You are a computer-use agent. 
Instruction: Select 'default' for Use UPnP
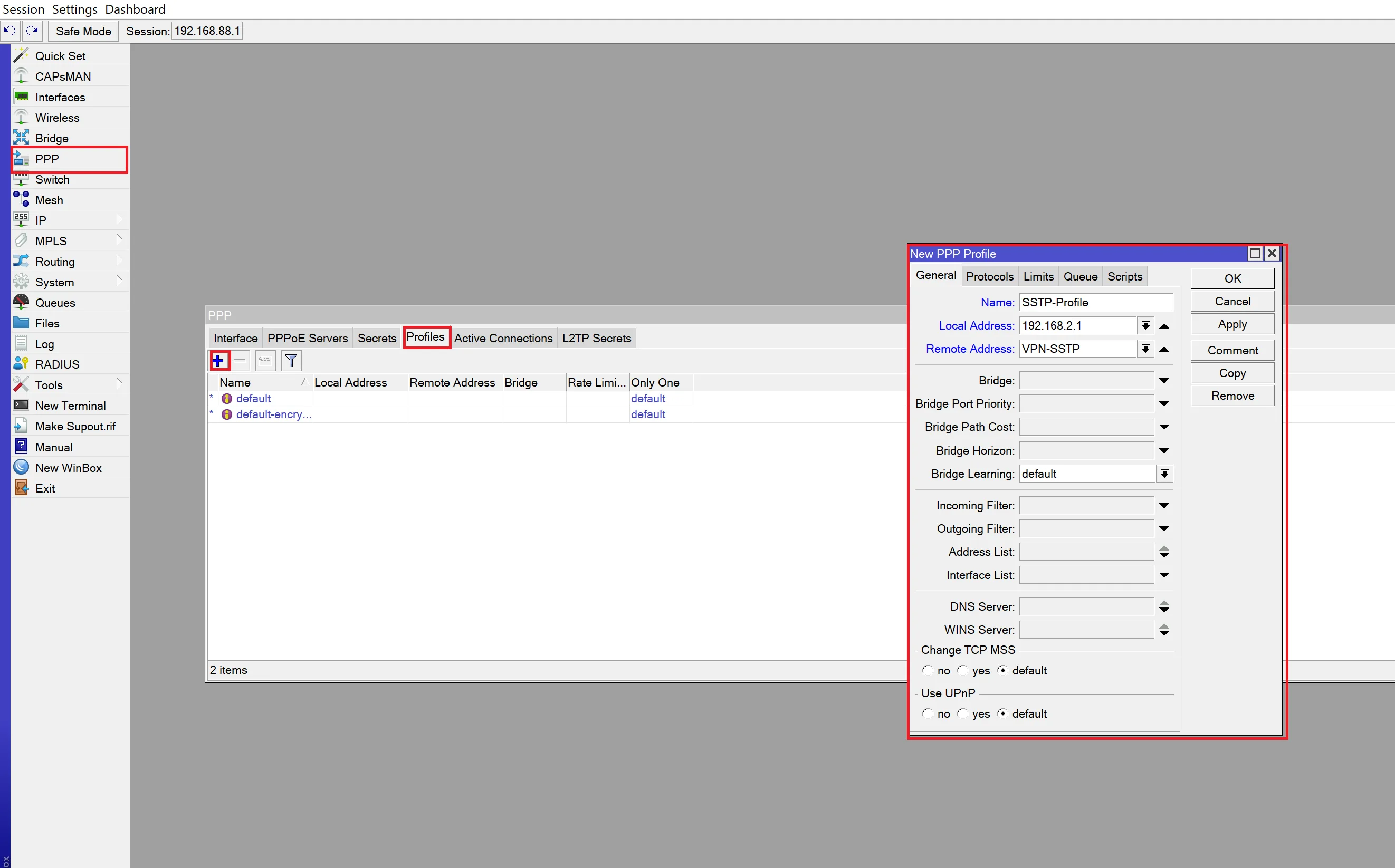[1003, 713]
